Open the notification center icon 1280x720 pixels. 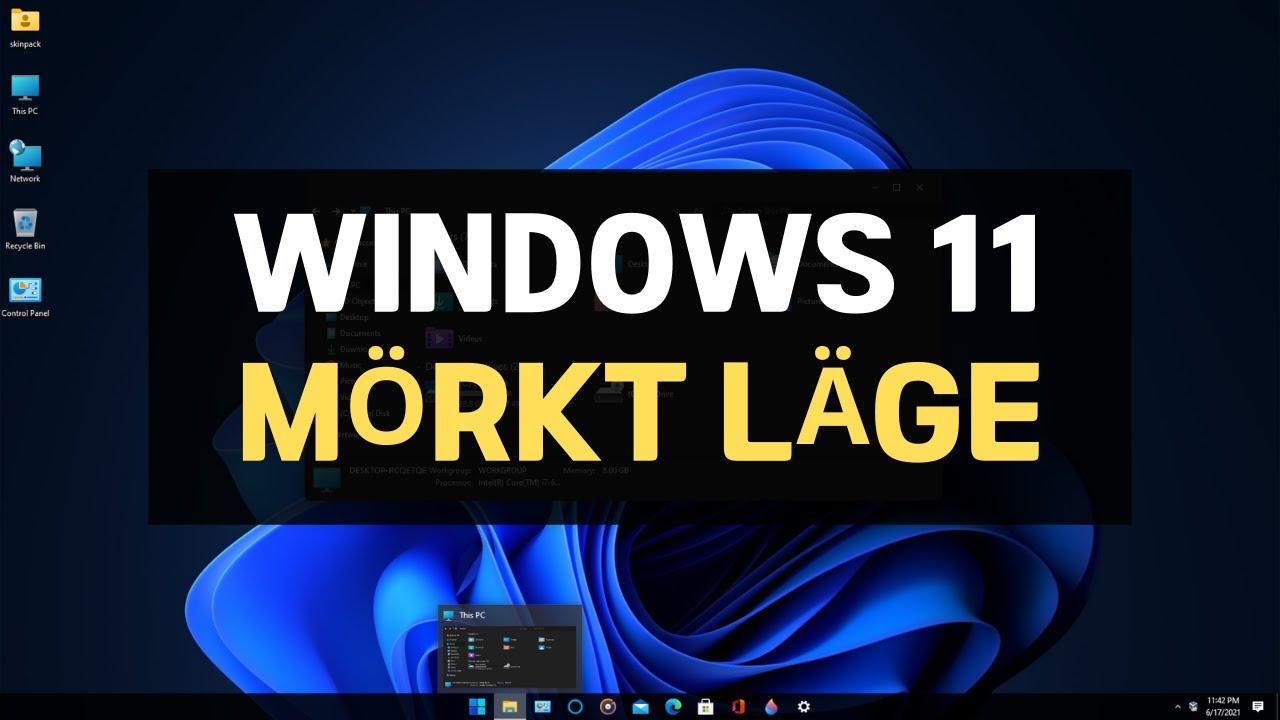[1258, 707]
